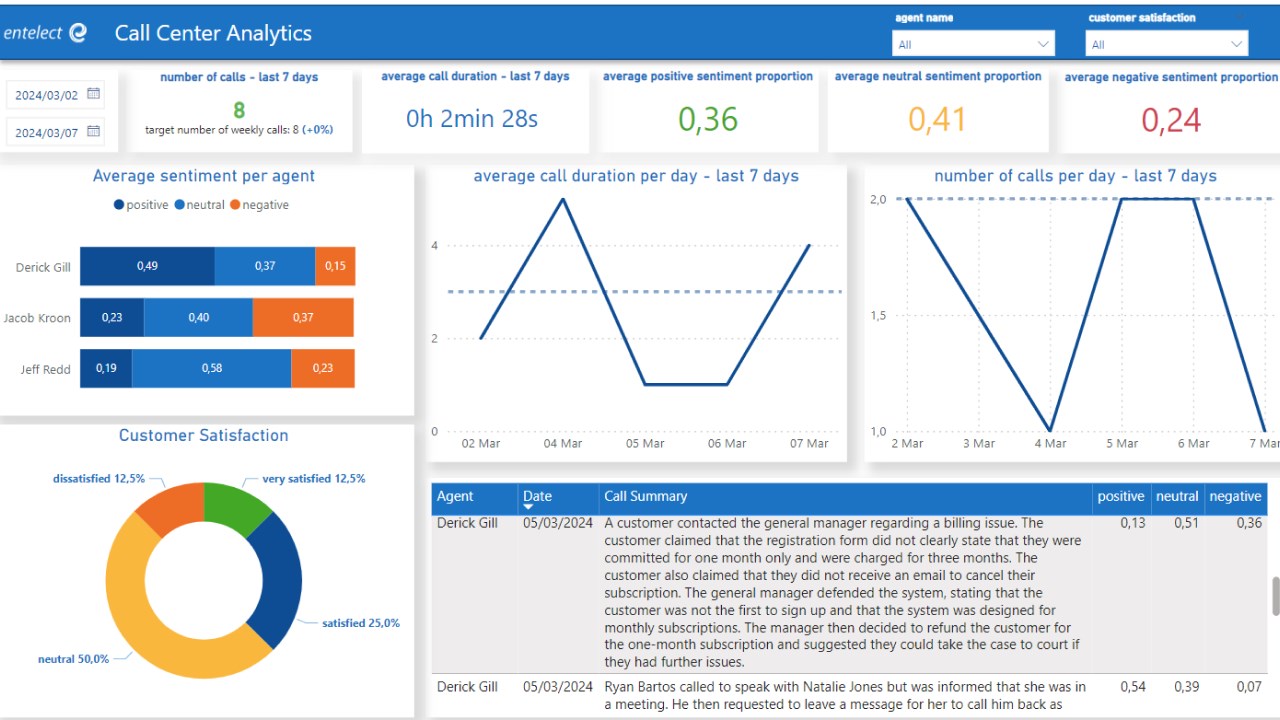1280x720 pixels.
Task: Click the Customer Satisfaction chart title
Action: (204, 436)
